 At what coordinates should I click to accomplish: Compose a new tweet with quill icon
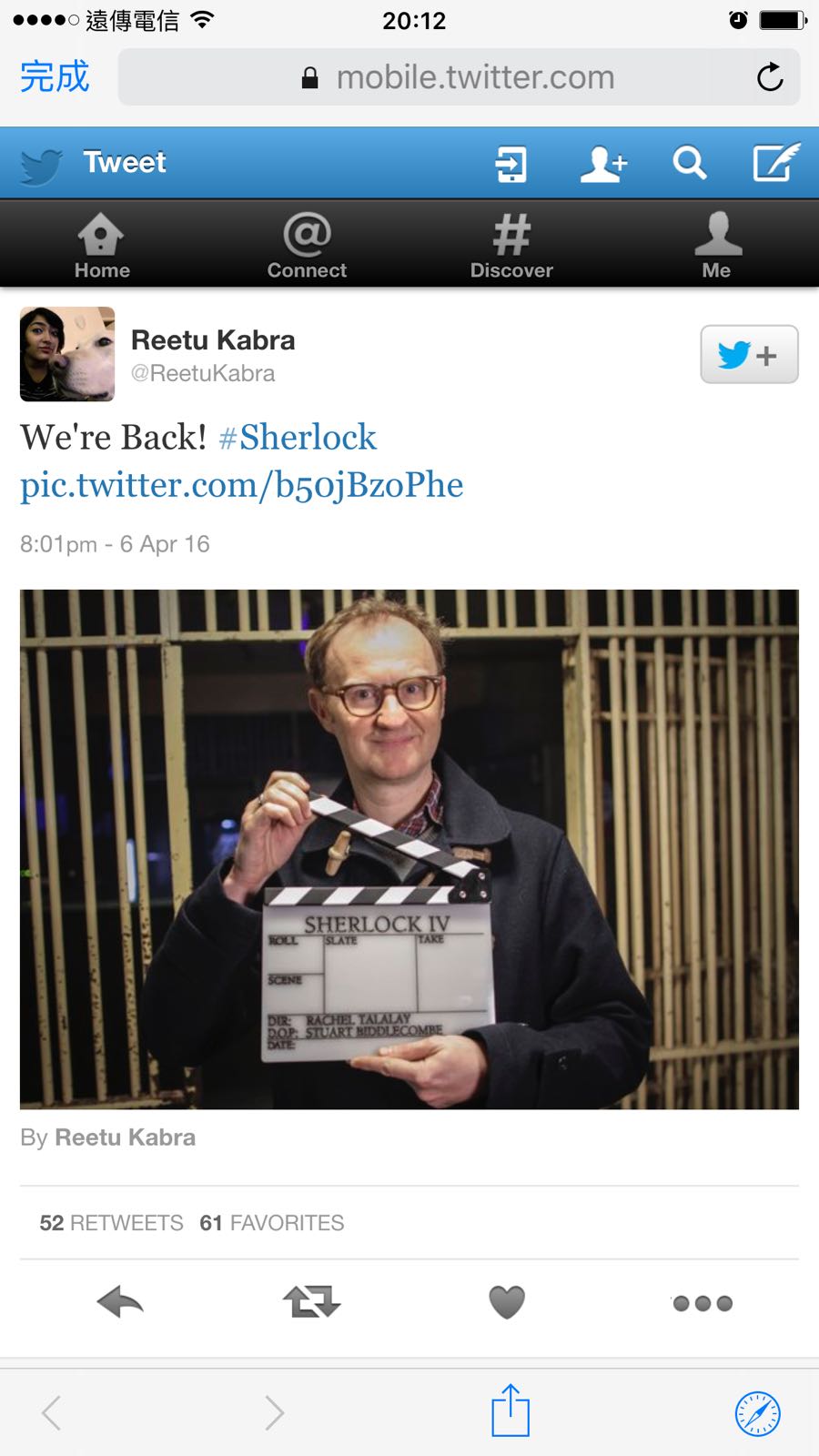[776, 162]
